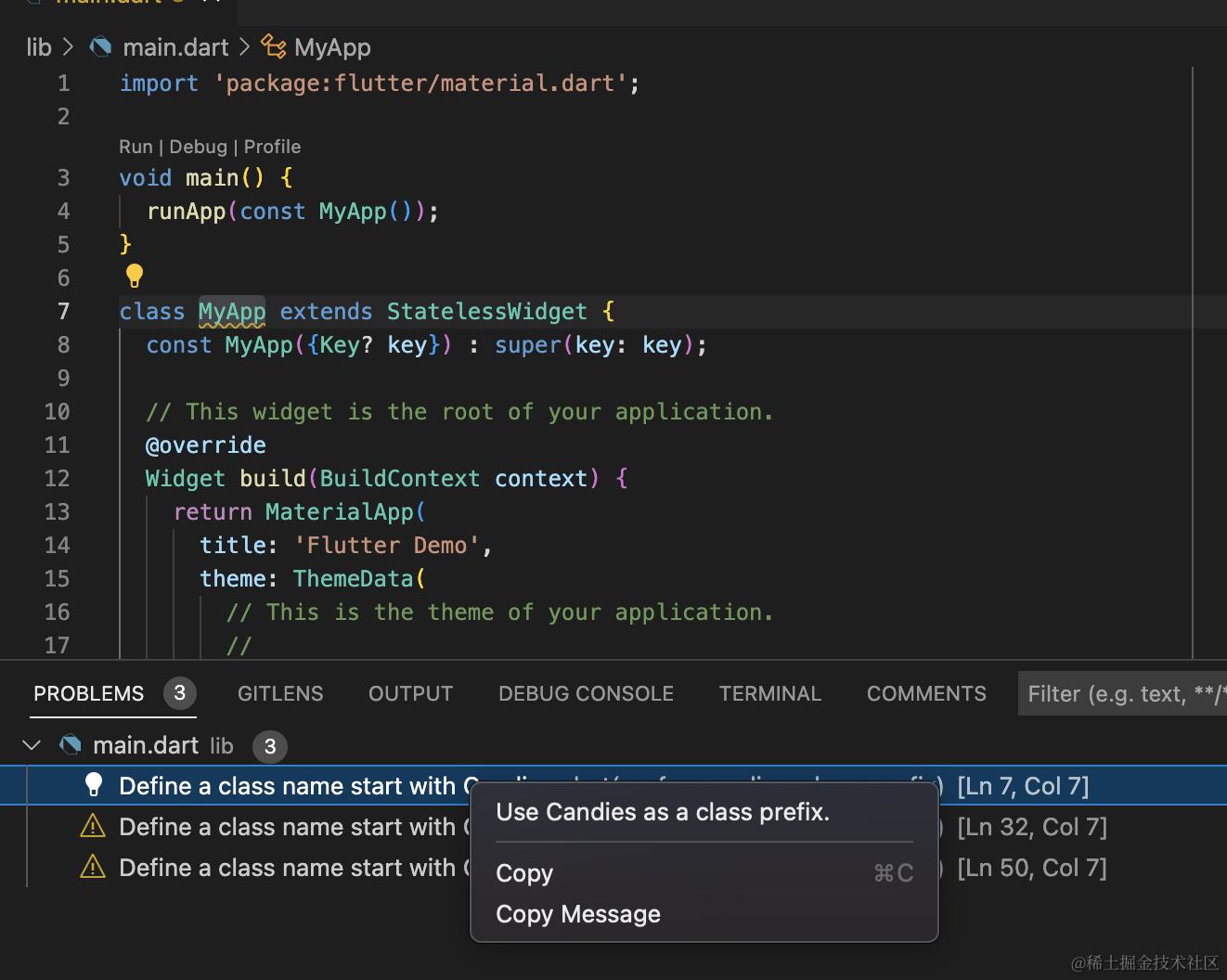Click the Profile code lens link
The width and height of the screenshot is (1227, 980).
tap(272, 147)
